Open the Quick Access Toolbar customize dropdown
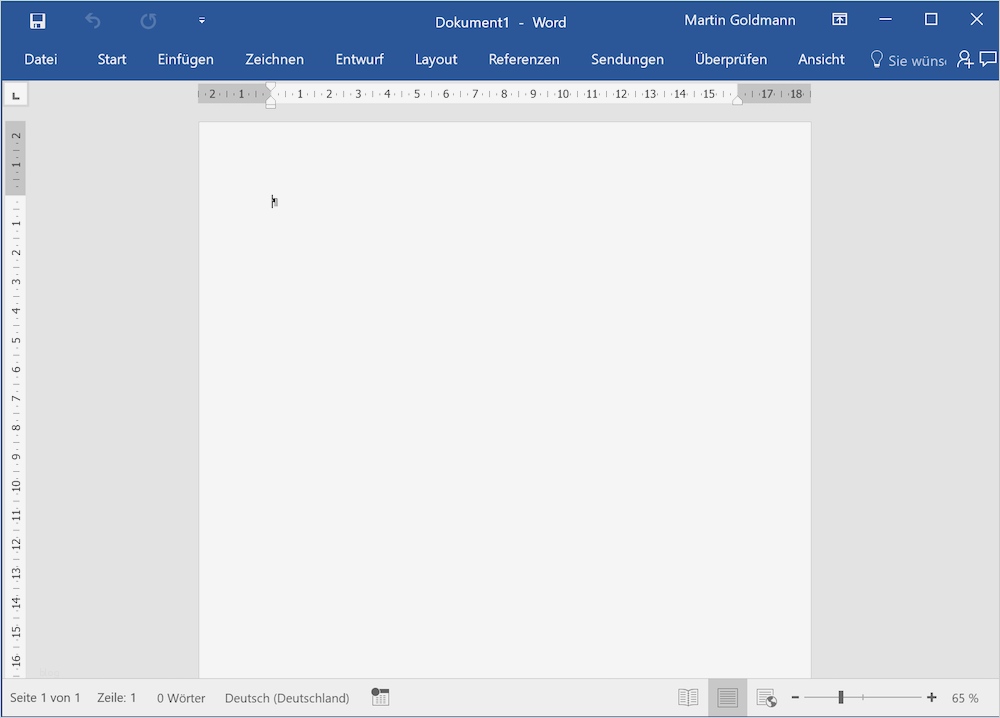This screenshot has height=718, width=1000. coord(202,19)
